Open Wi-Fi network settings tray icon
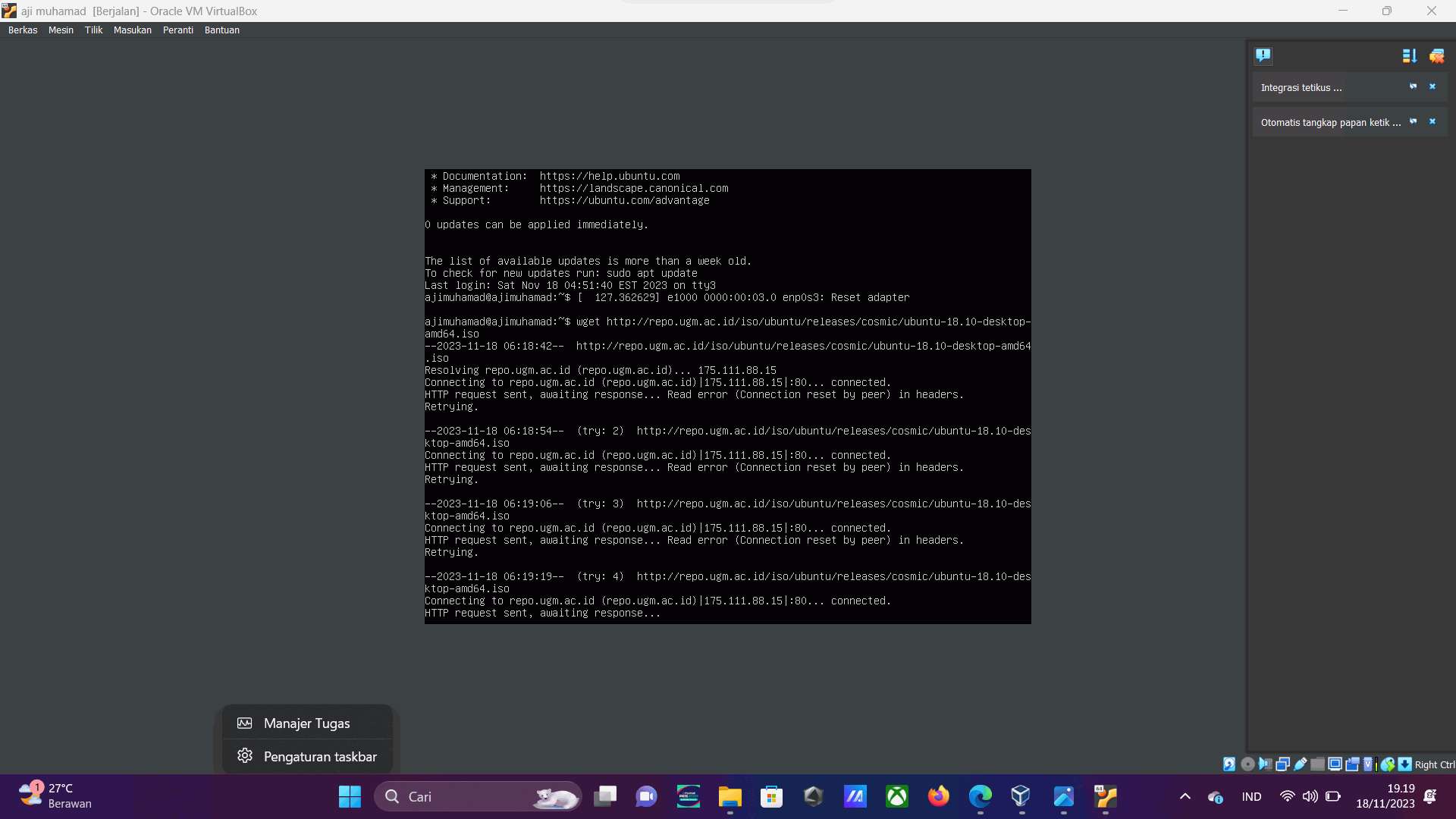Viewport: 1456px width, 819px height. point(1287,796)
